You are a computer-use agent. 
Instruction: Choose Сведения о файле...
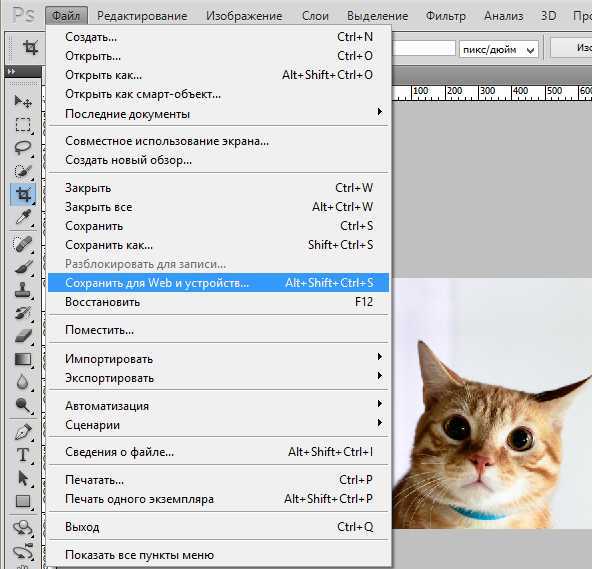pos(218,452)
